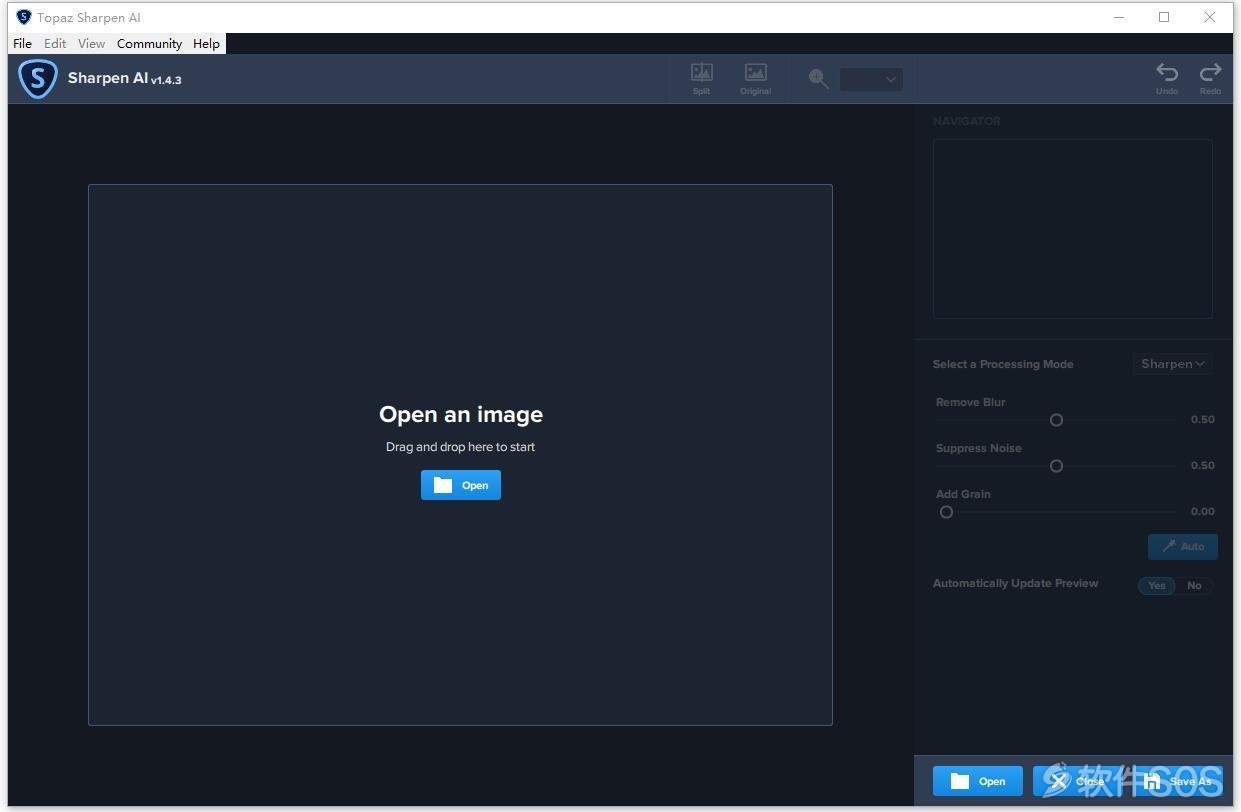Click the Suppress Noise slider handle
The image size is (1241, 812).
point(1056,466)
